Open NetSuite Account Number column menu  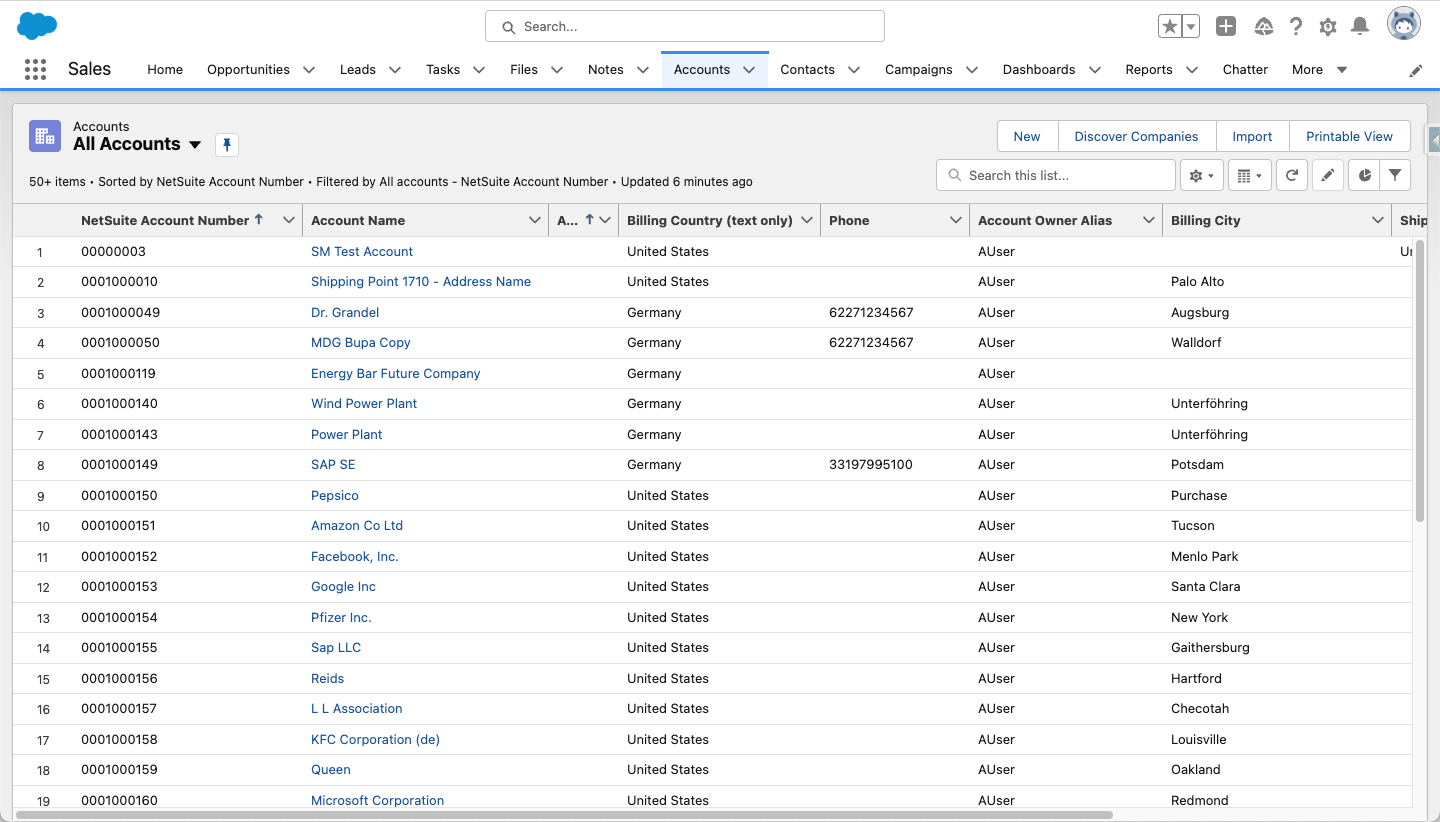(x=289, y=220)
